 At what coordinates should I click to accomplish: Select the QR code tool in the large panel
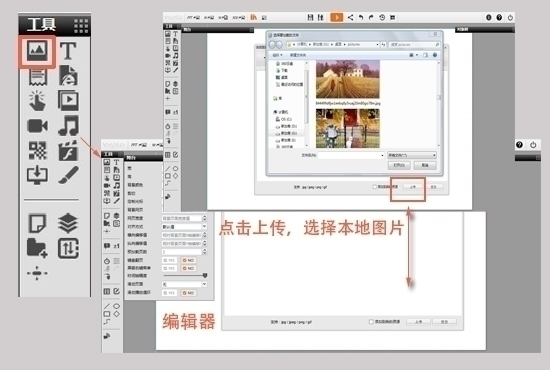(x=37, y=151)
